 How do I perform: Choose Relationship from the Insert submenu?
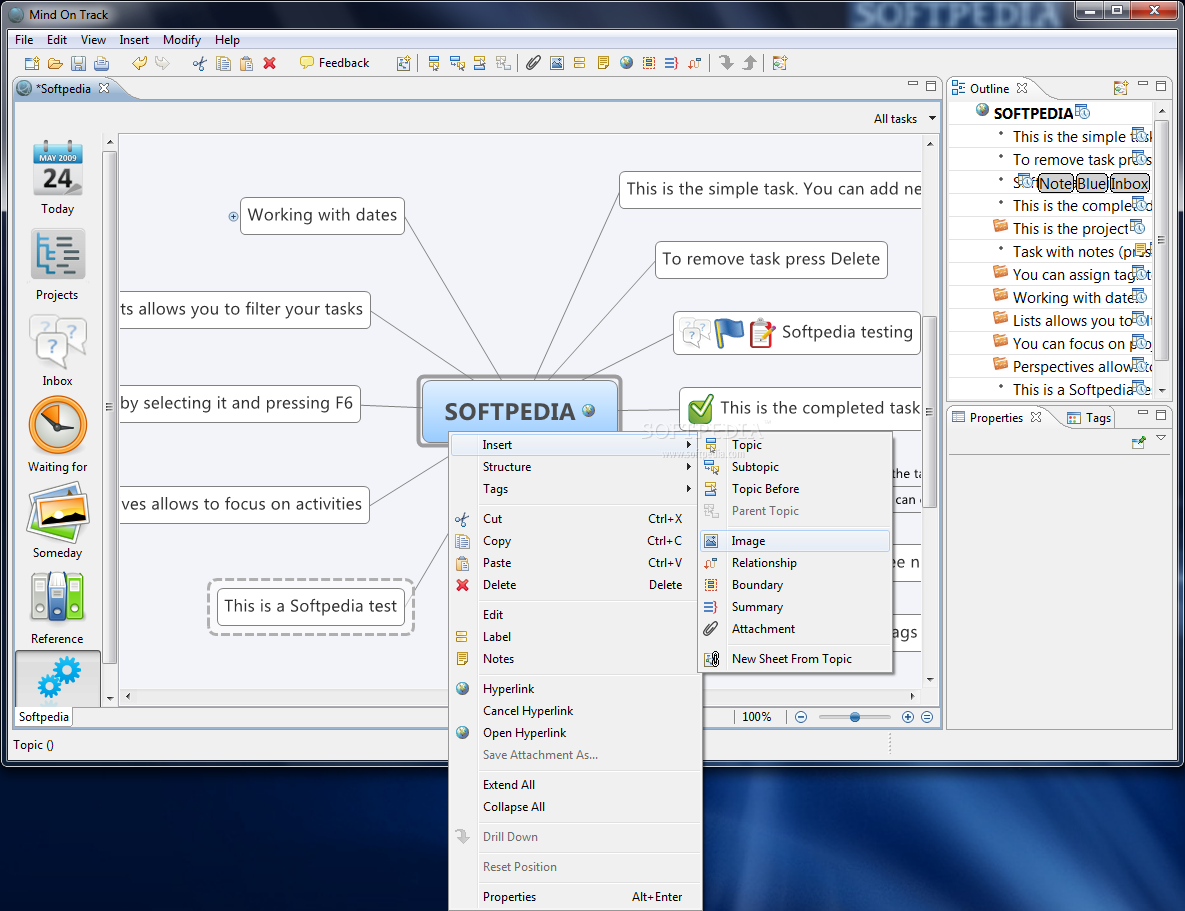point(795,563)
